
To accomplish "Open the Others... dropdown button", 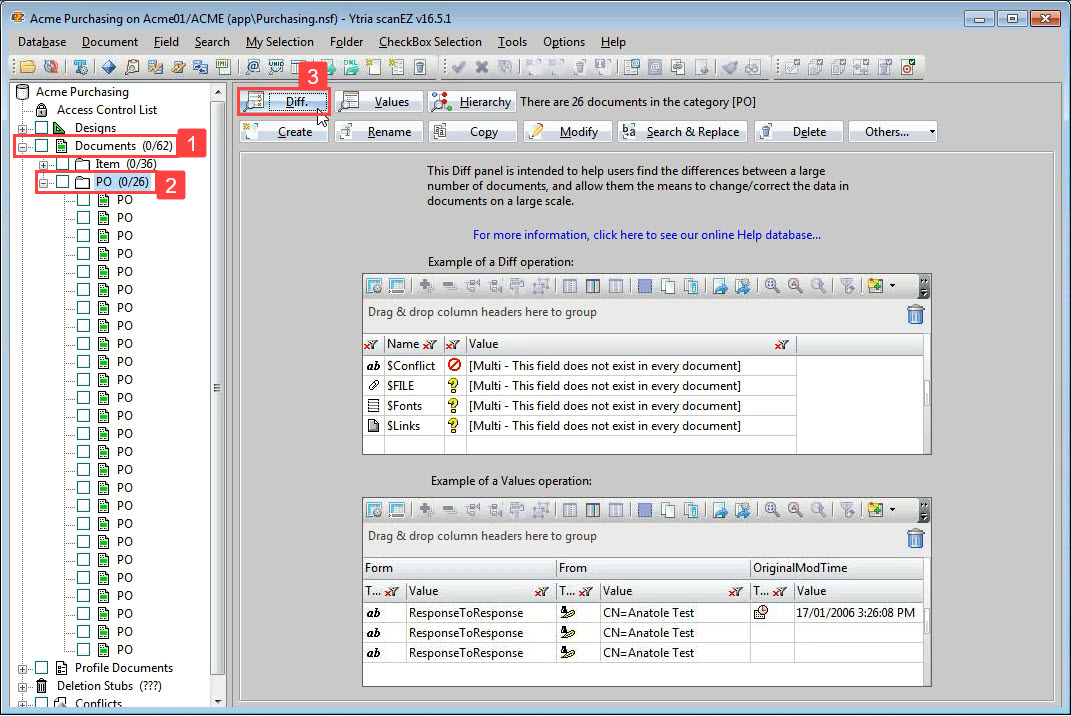I will 892,132.
